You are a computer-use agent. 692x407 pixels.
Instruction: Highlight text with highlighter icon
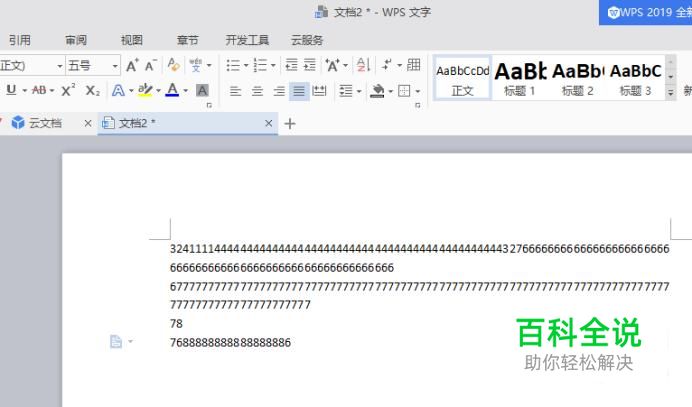[x=145, y=90]
